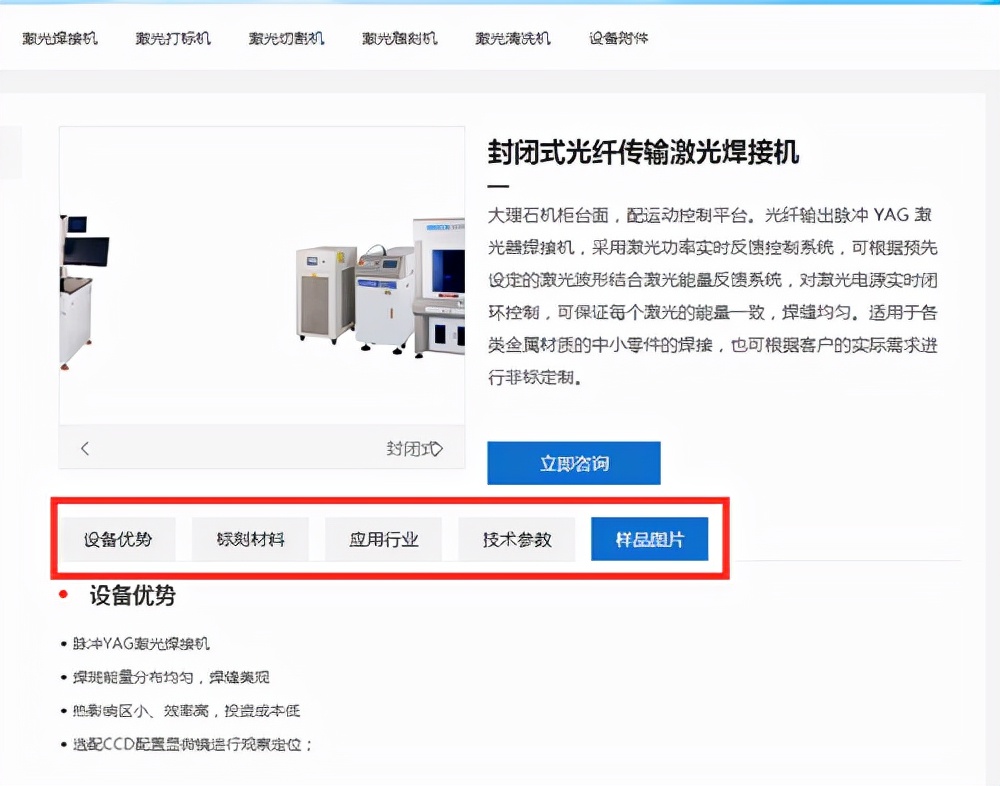Viewport: 1000px width, 786px height.
Task: Switch to the 技术参数 tab
Action: click(517, 538)
